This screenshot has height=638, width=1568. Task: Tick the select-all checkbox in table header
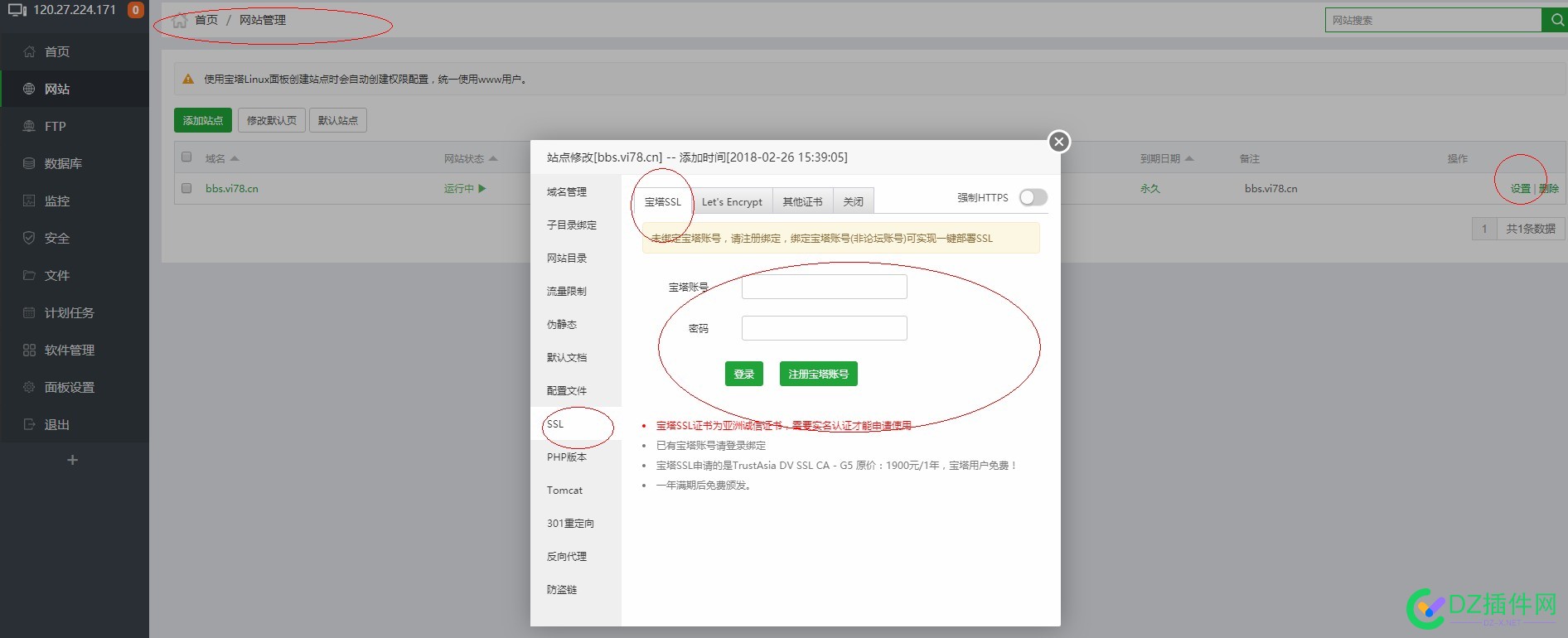(186, 157)
